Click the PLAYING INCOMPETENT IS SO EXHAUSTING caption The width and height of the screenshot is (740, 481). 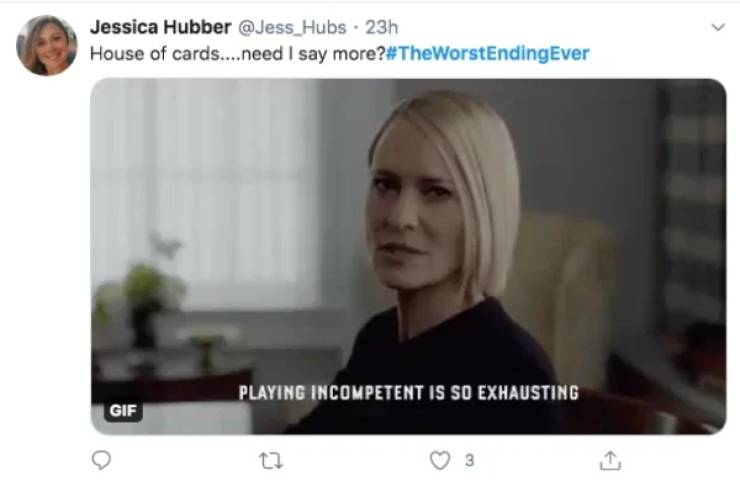[x=409, y=393]
